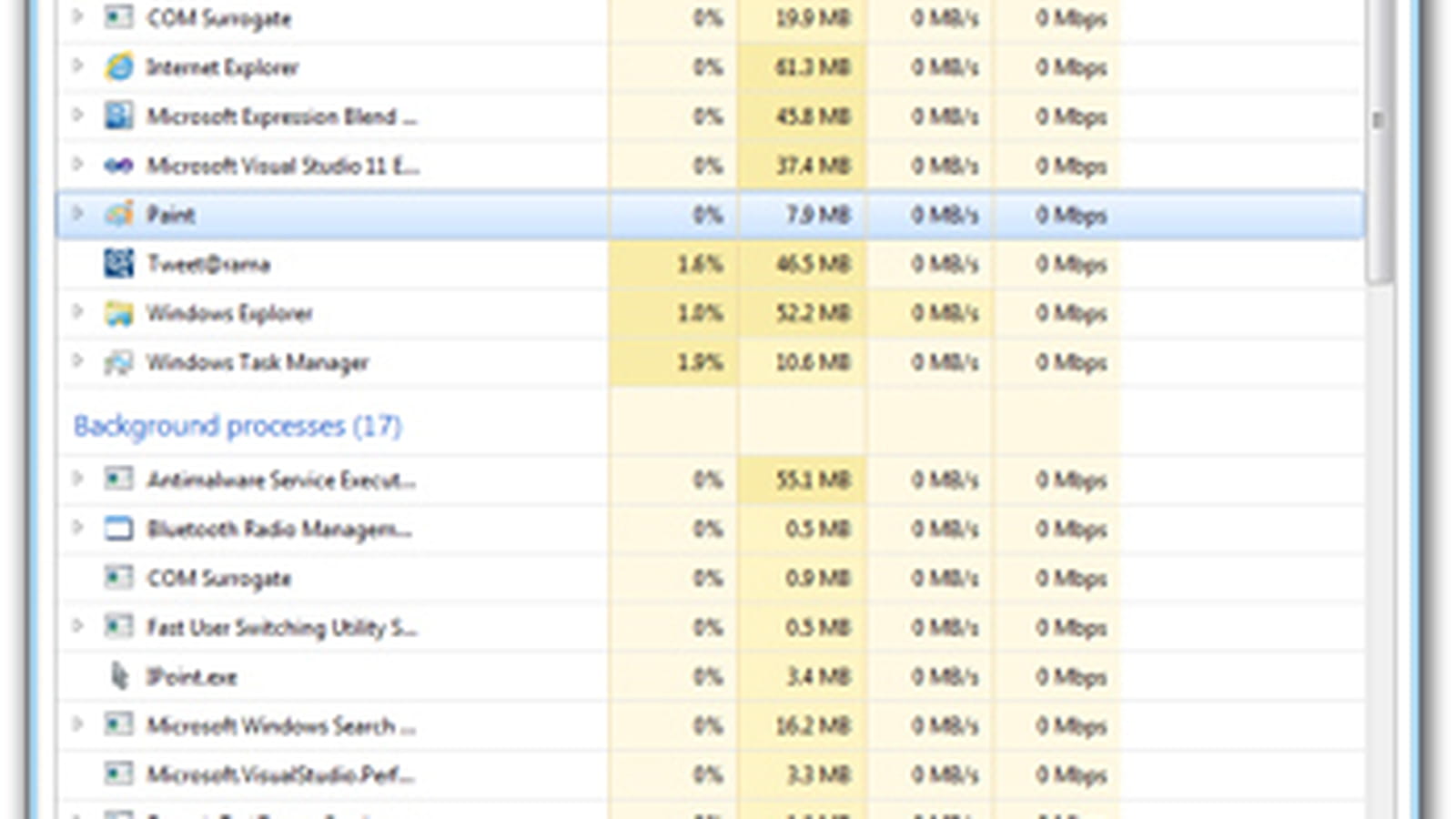Click the Bluetooth Radio Management icon
The width and height of the screenshot is (1456, 819).
118,529
